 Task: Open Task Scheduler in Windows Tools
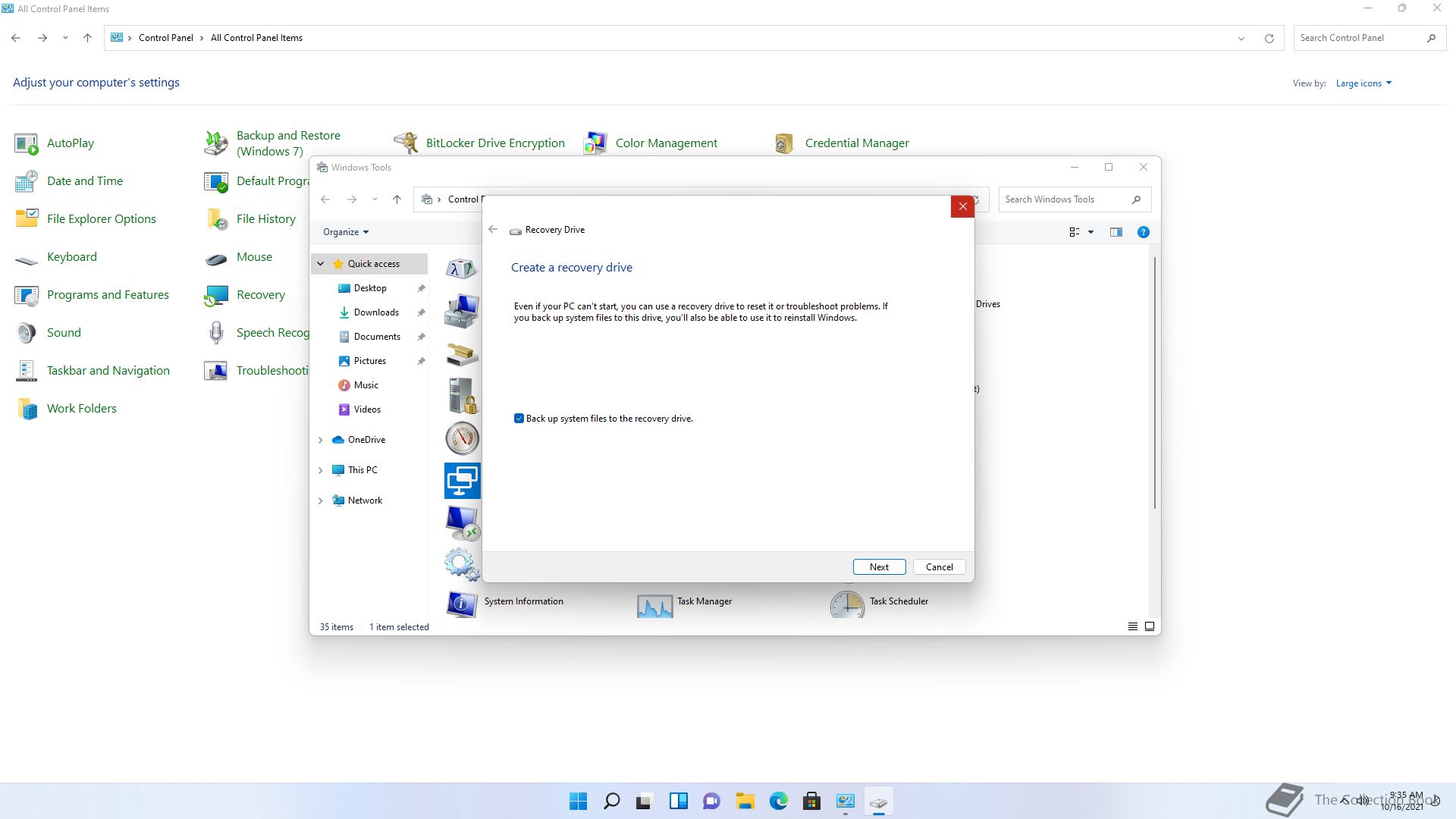pyautogui.click(x=880, y=603)
